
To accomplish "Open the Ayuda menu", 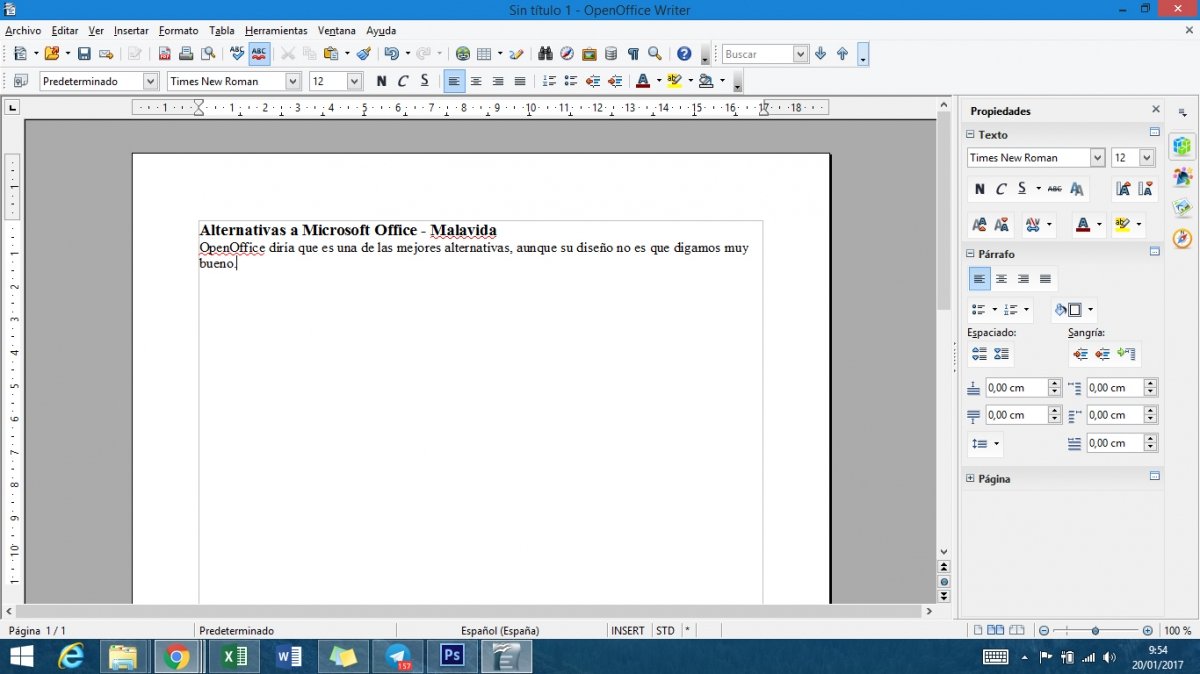I will [x=381, y=31].
